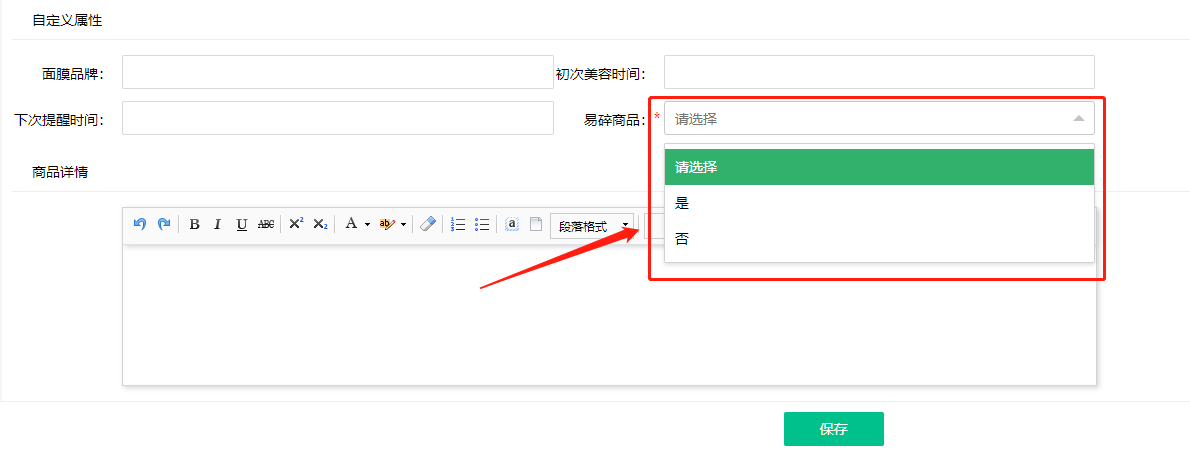Click the eraser clear-formatting icon
1190x451 pixels.
coord(428,224)
